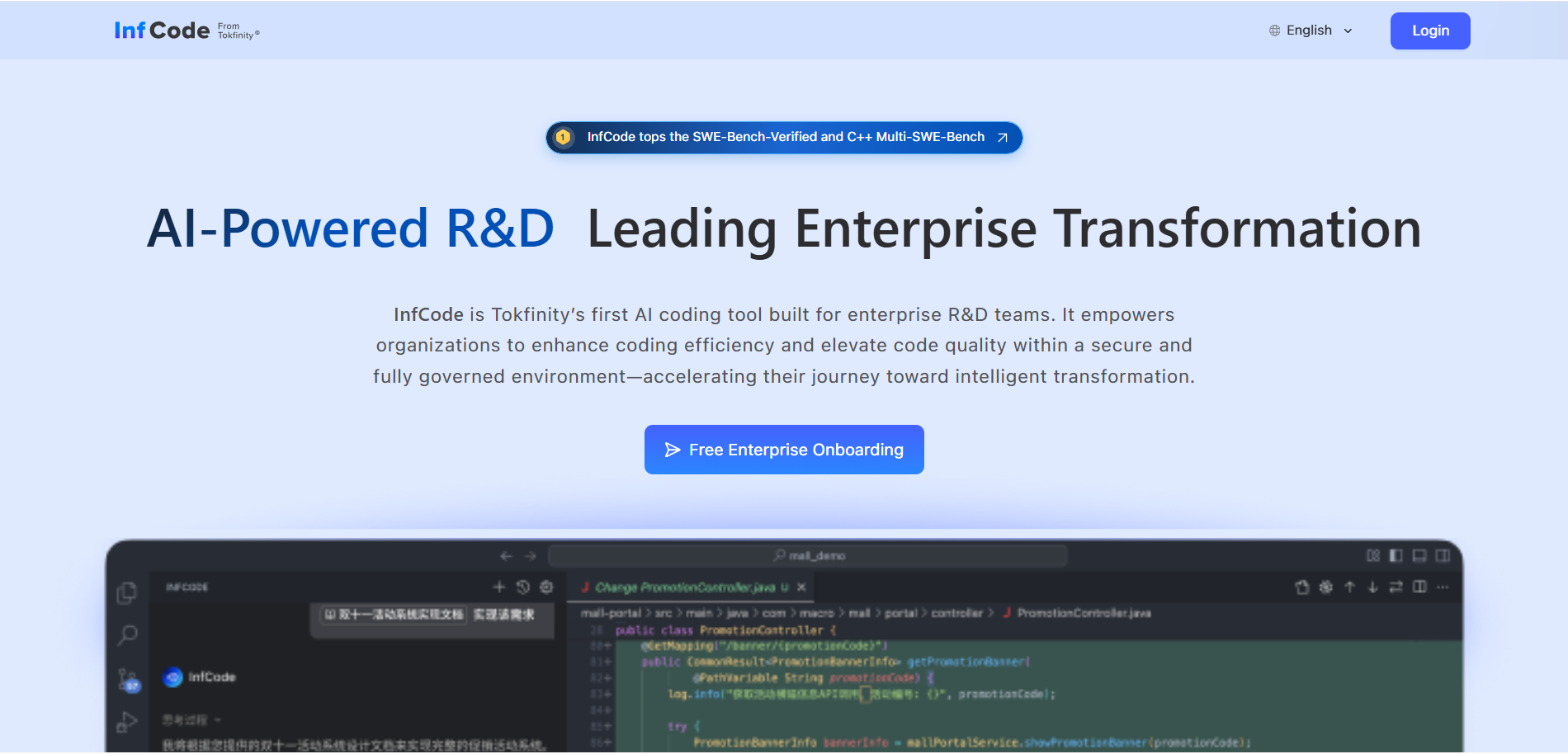Click the 'public class PromotionController' code line
The width and height of the screenshot is (1568, 754).
(x=726, y=630)
